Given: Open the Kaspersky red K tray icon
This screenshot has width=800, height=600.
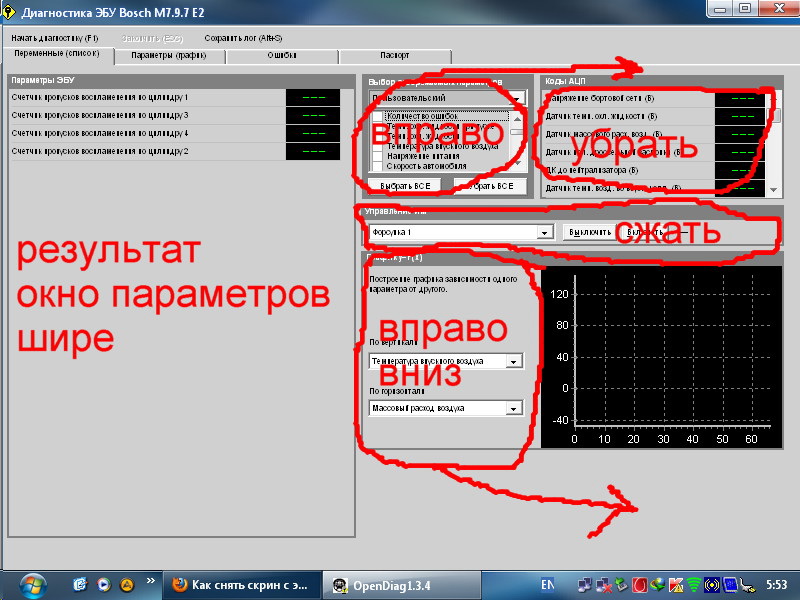Looking at the screenshot, I should [676, 585].
